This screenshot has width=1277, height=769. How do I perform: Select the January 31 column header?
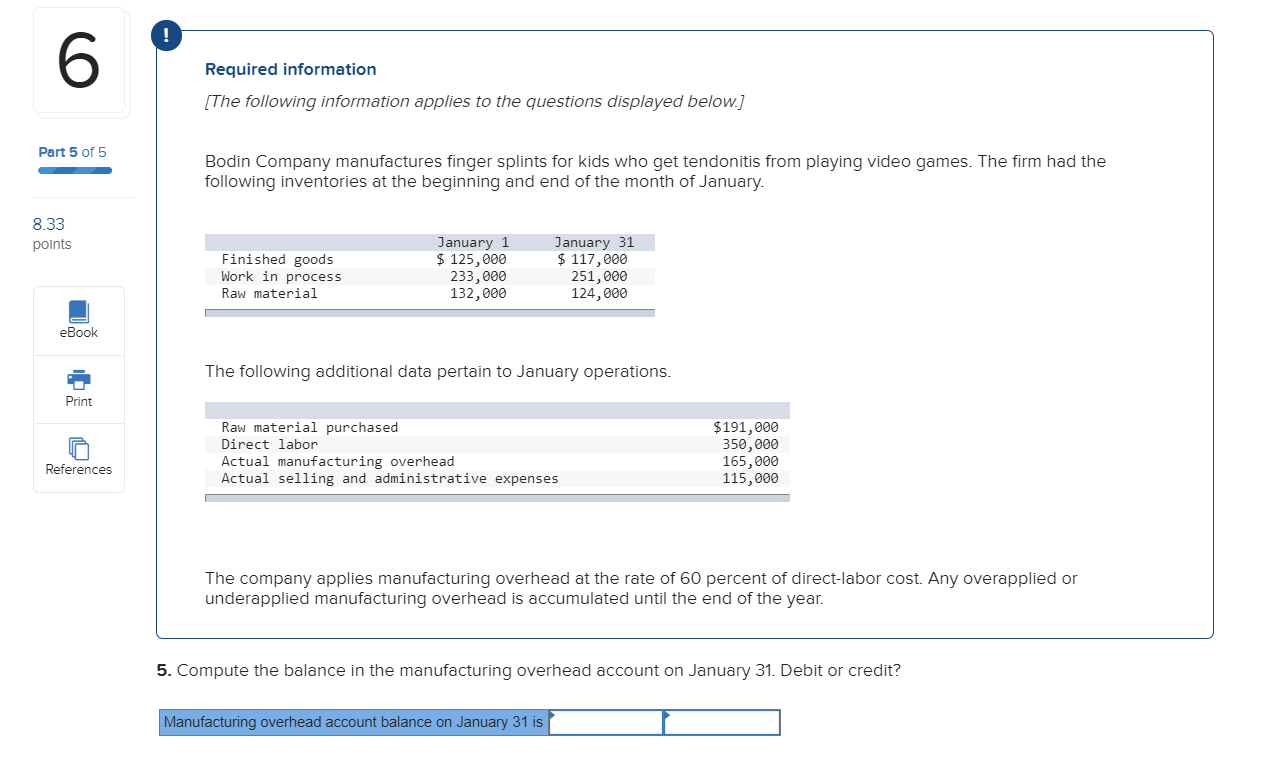point(594,242)
